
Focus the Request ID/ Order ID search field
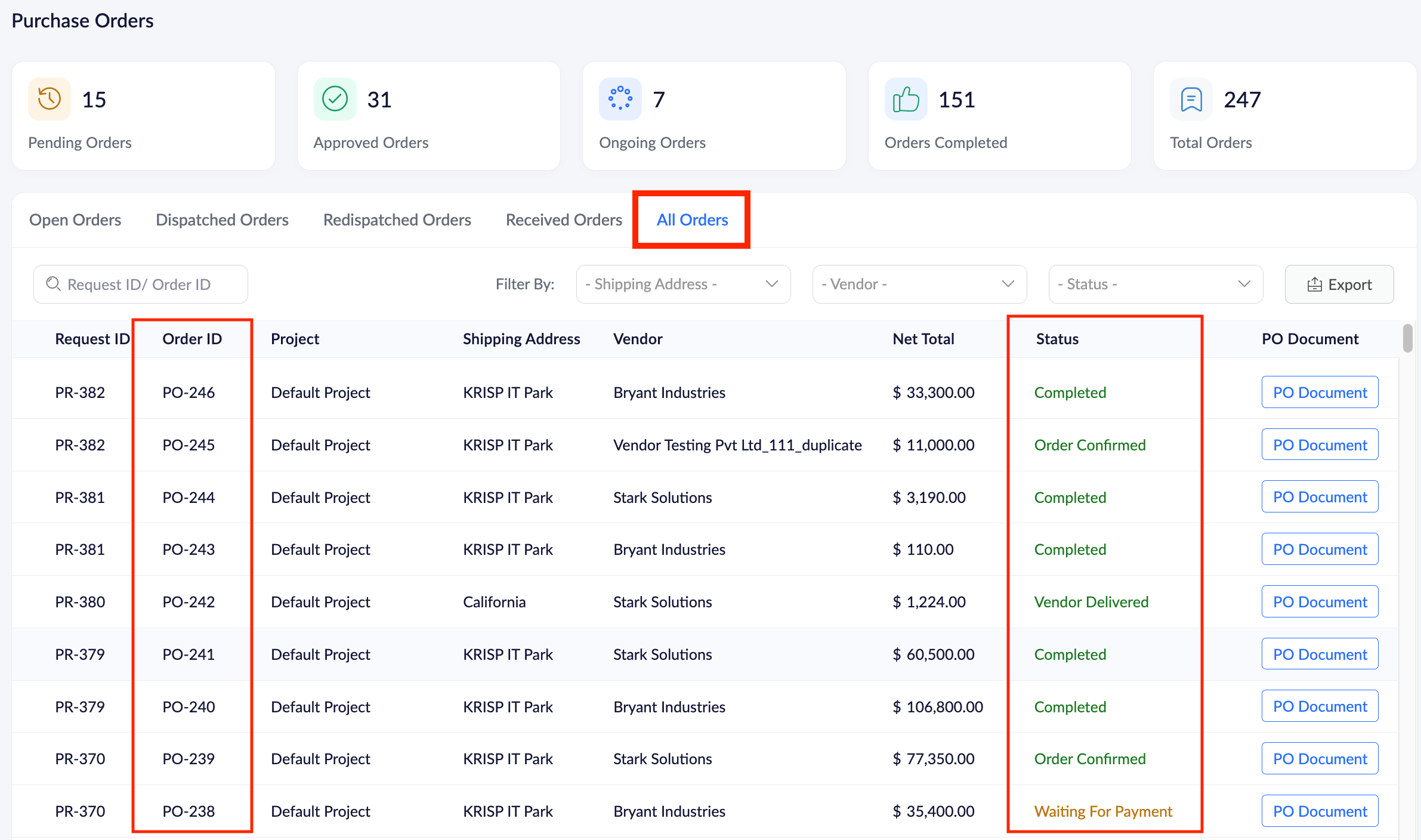(x=149, y=284)
